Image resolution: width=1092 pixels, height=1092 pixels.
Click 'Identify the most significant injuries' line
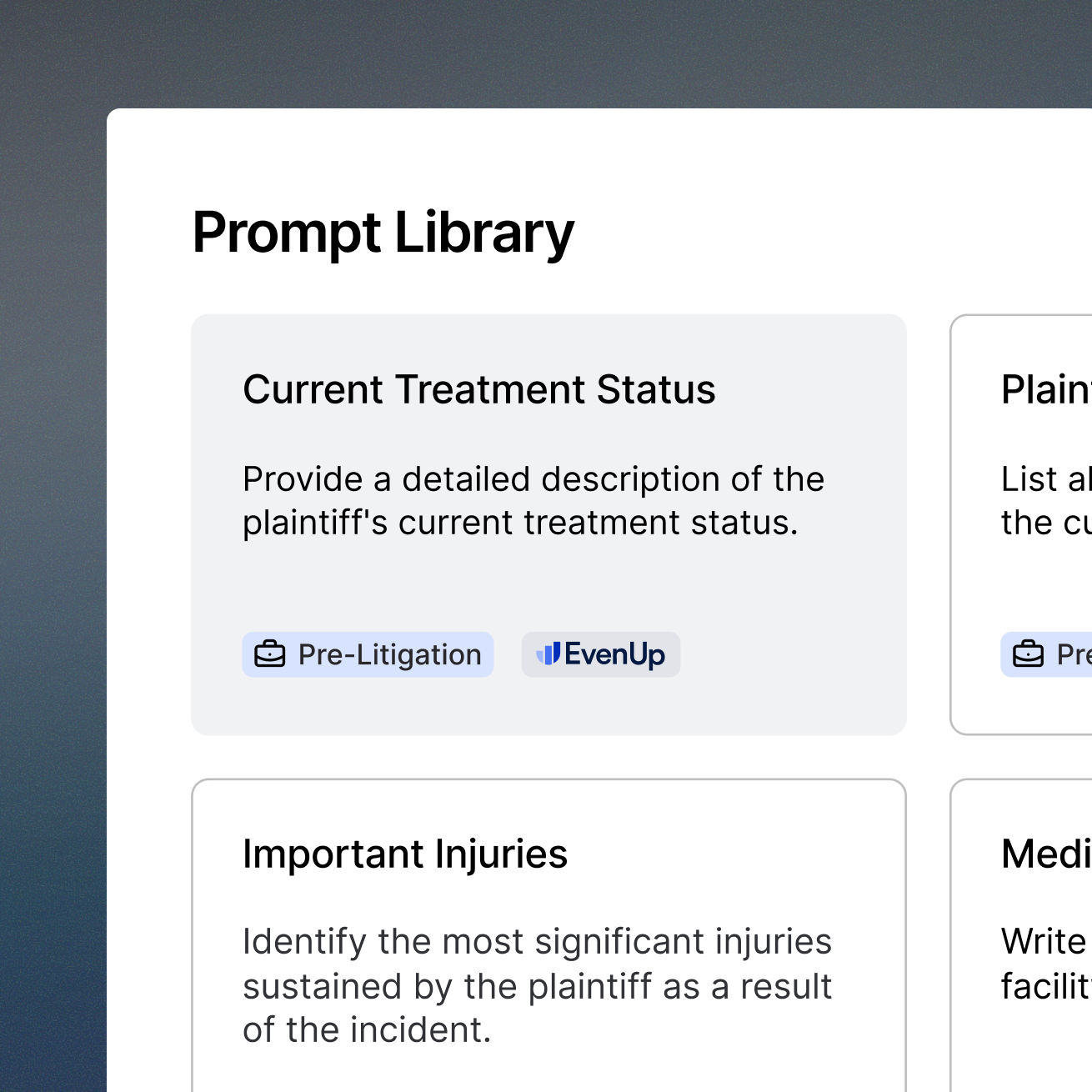click(x=537, y=942)
